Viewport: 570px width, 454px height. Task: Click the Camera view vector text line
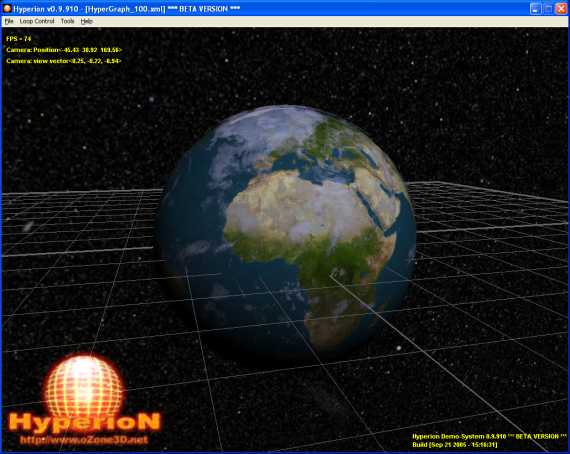[x=64, y=61]
